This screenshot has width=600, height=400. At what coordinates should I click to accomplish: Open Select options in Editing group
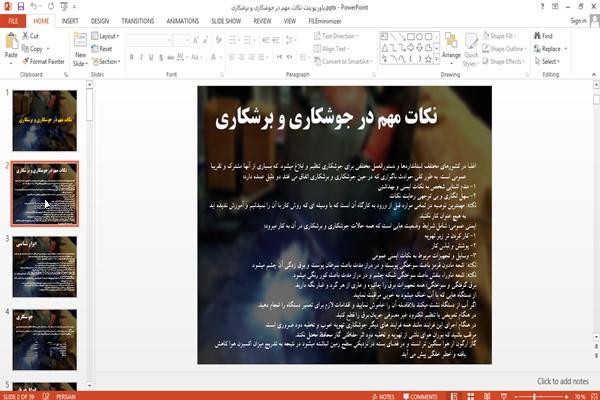click(547, 61)
